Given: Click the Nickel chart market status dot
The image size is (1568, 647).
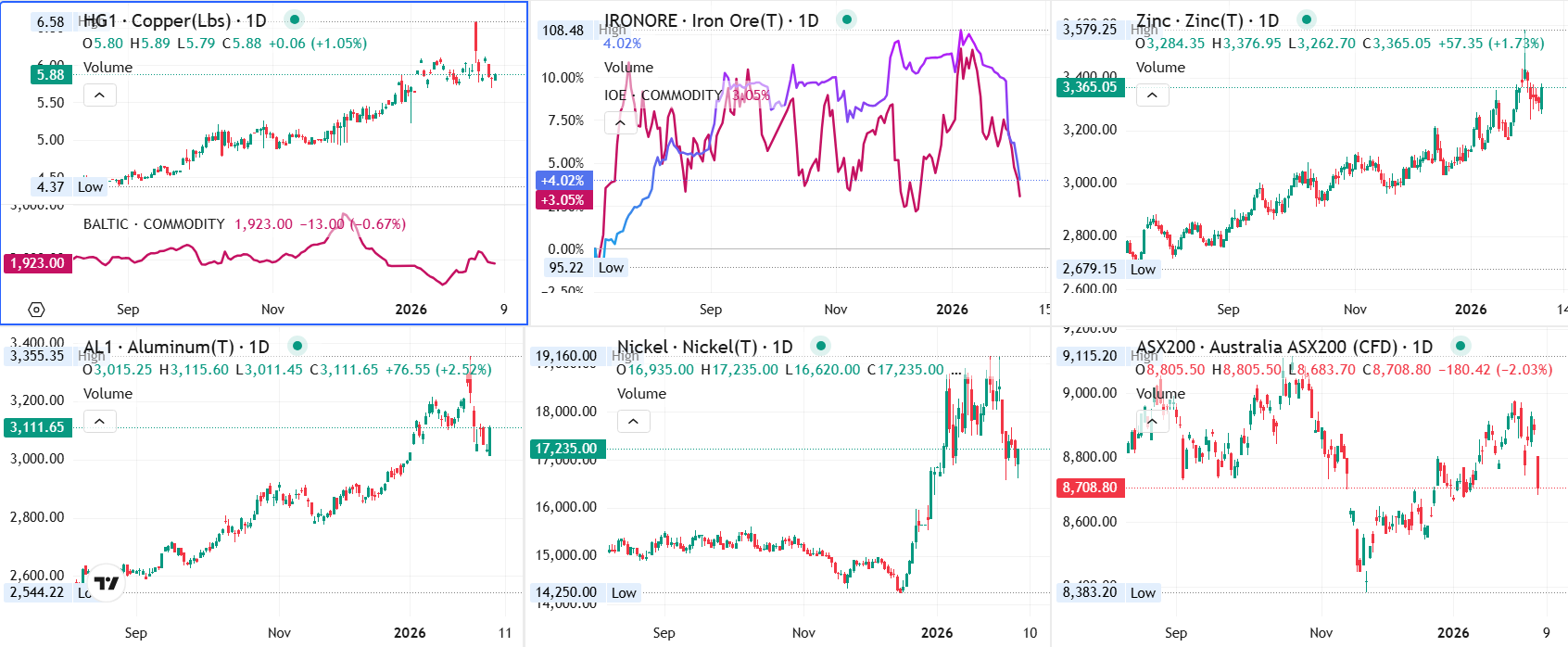Looking at the screenshot, I should tap(820, 346).
